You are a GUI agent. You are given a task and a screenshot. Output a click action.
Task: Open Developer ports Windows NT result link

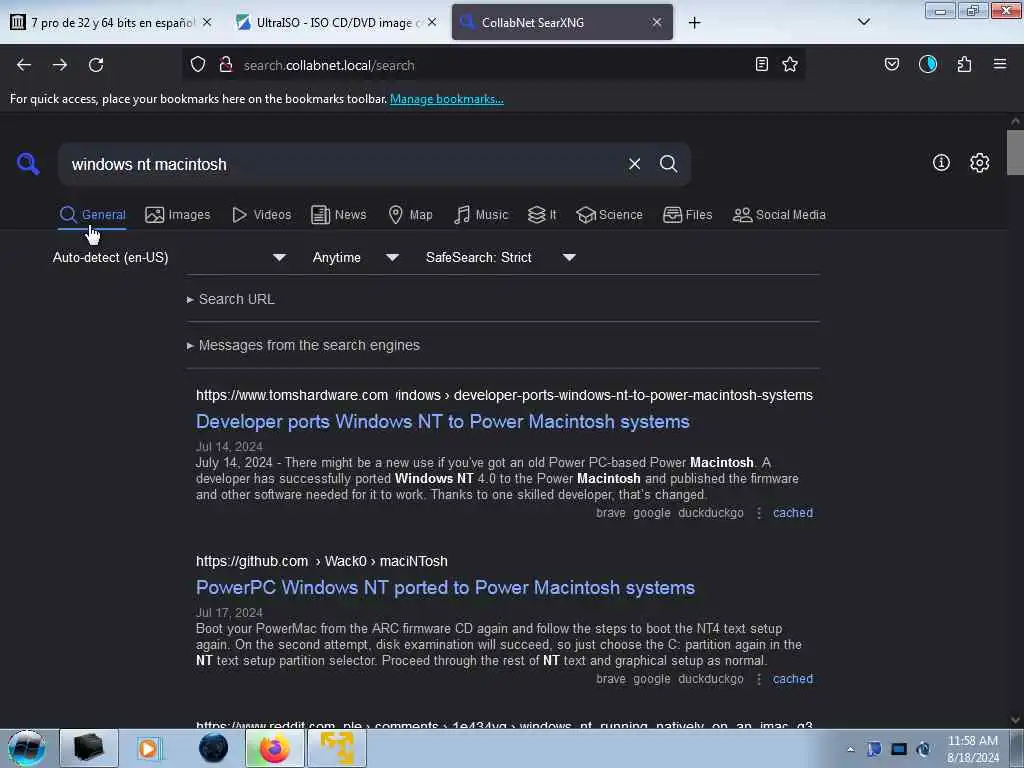[443, 421]
